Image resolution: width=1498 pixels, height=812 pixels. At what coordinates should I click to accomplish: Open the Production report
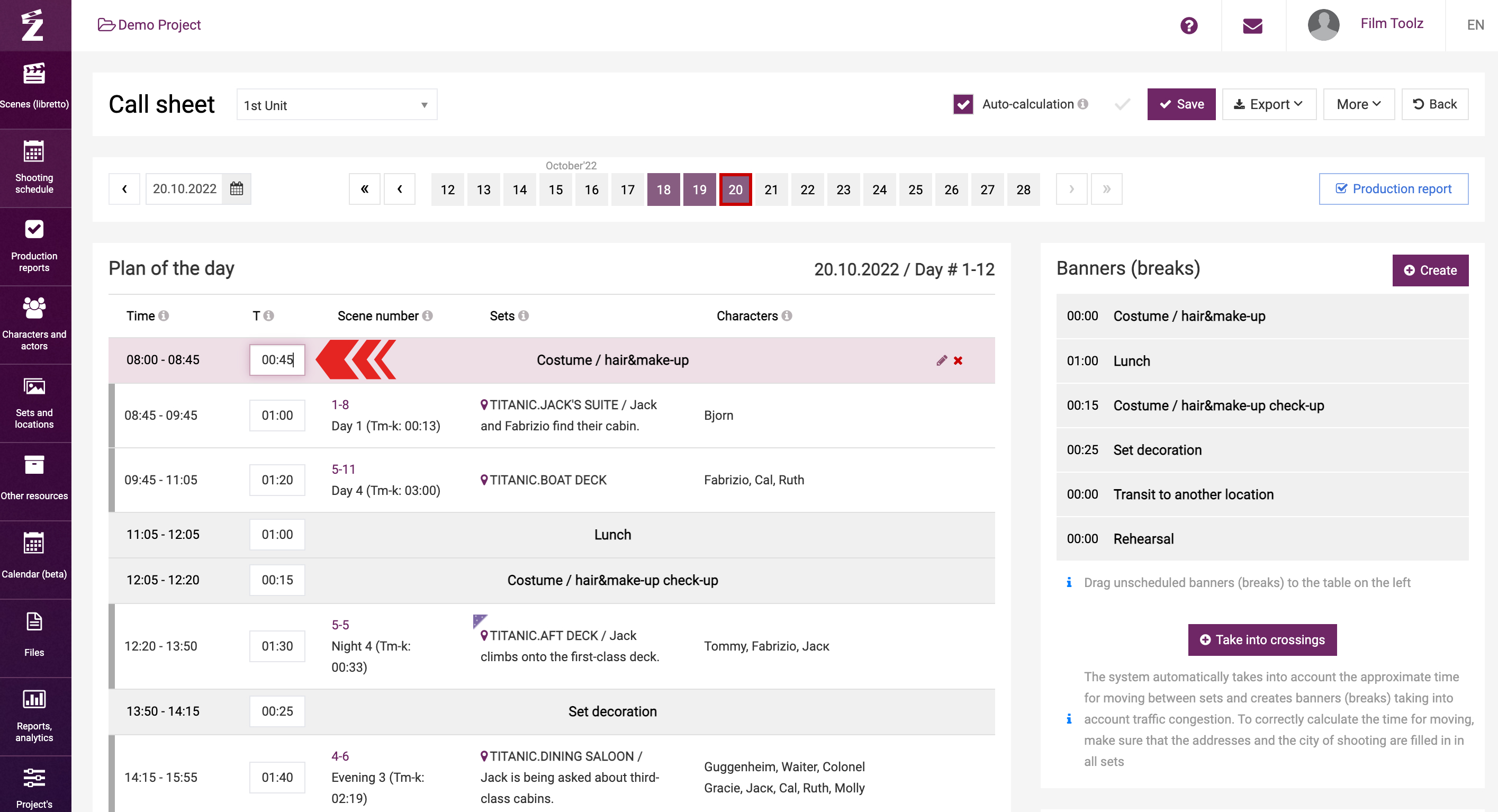coord(1393,188)
